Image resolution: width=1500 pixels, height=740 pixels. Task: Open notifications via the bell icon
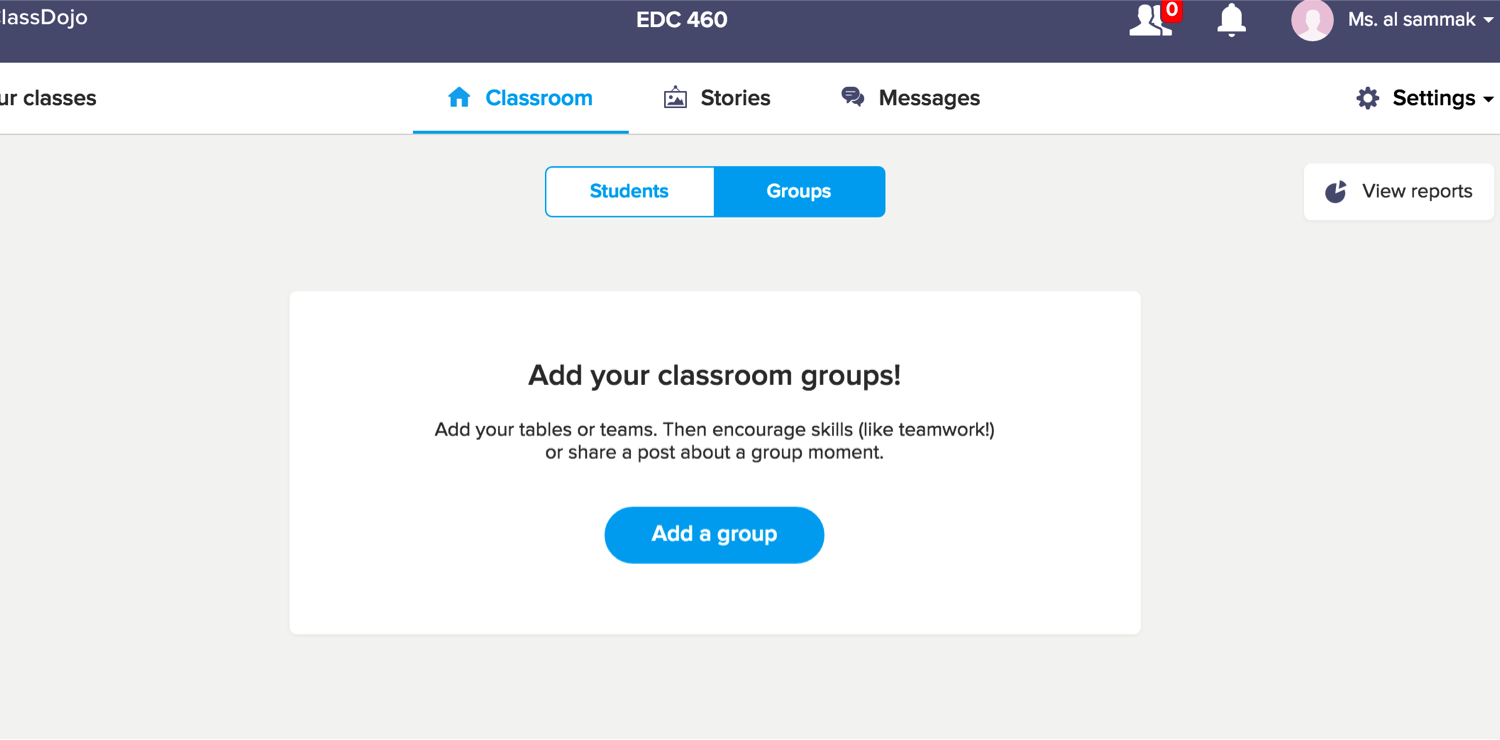coord(1231,20)
